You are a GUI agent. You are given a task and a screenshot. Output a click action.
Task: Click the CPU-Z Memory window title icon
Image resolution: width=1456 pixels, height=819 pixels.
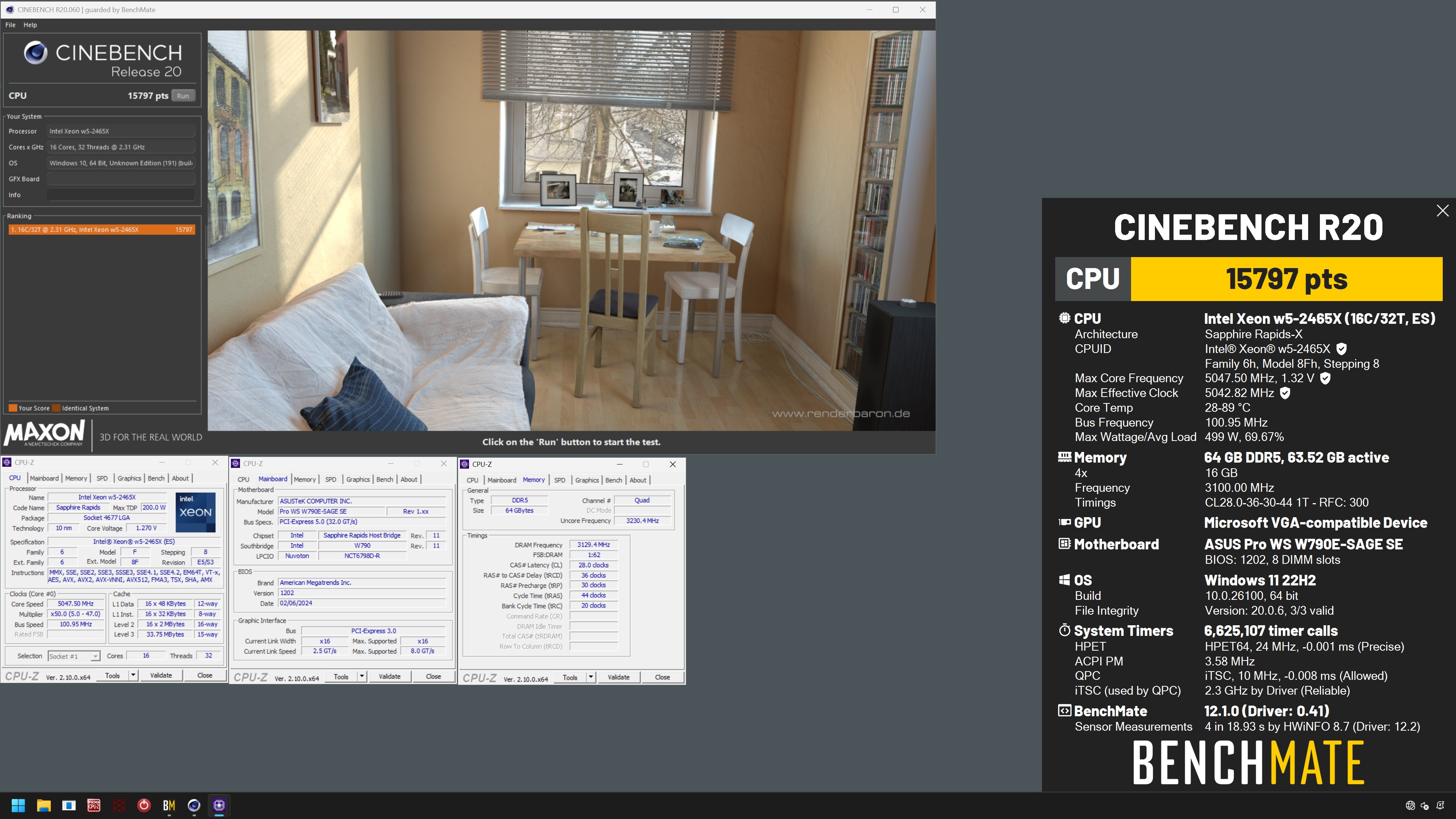pos(464,464)
